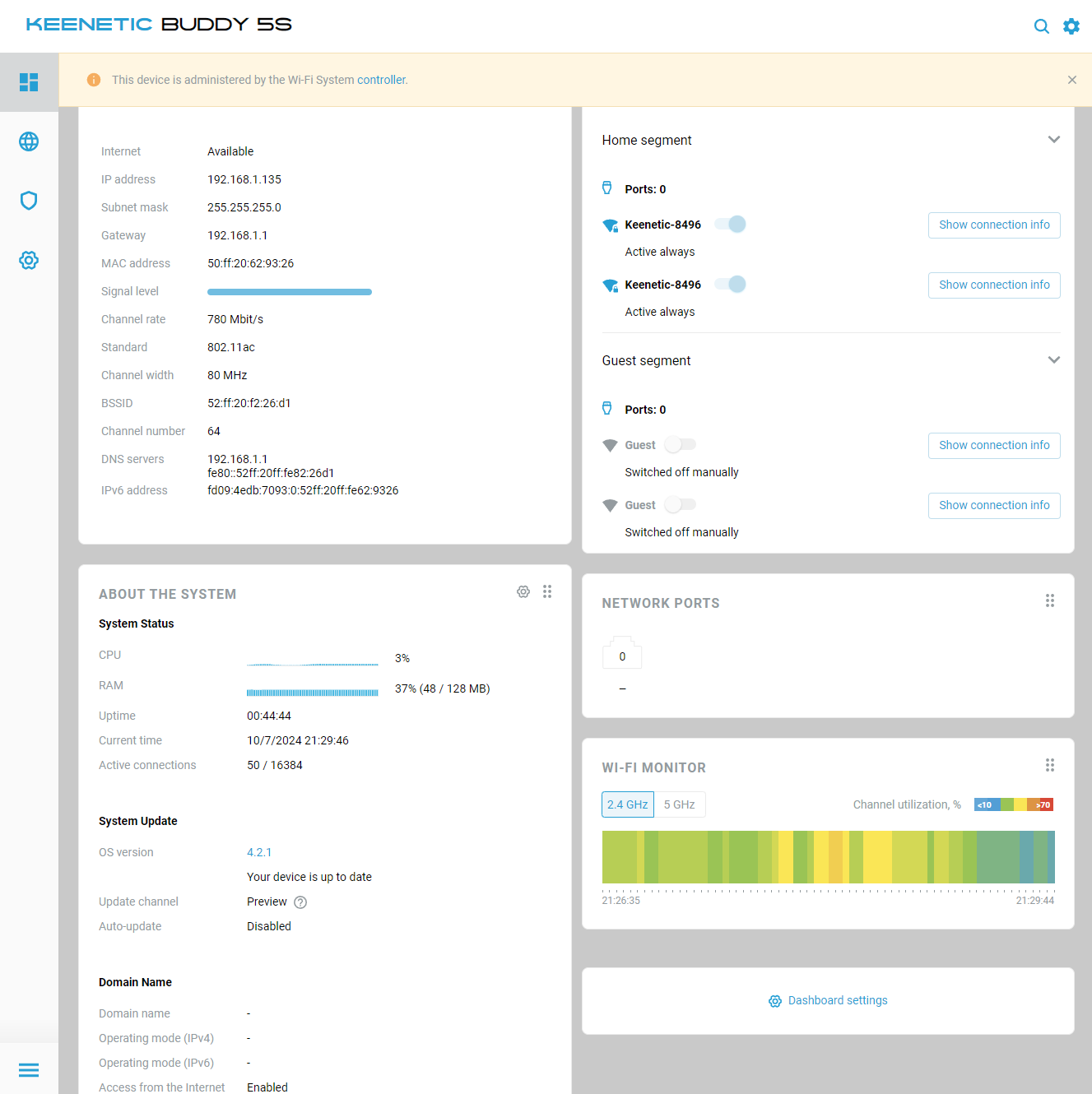This screenshot has height=1094, width=1092.
Task: Open the Wi-Fi Monitor widget menu
Action: [1050, 765]
